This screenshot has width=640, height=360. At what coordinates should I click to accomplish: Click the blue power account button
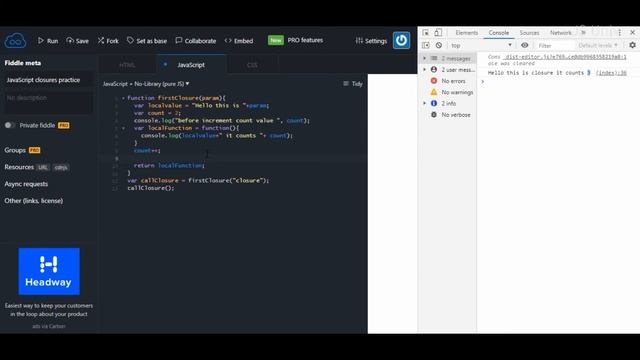point(401,40)
